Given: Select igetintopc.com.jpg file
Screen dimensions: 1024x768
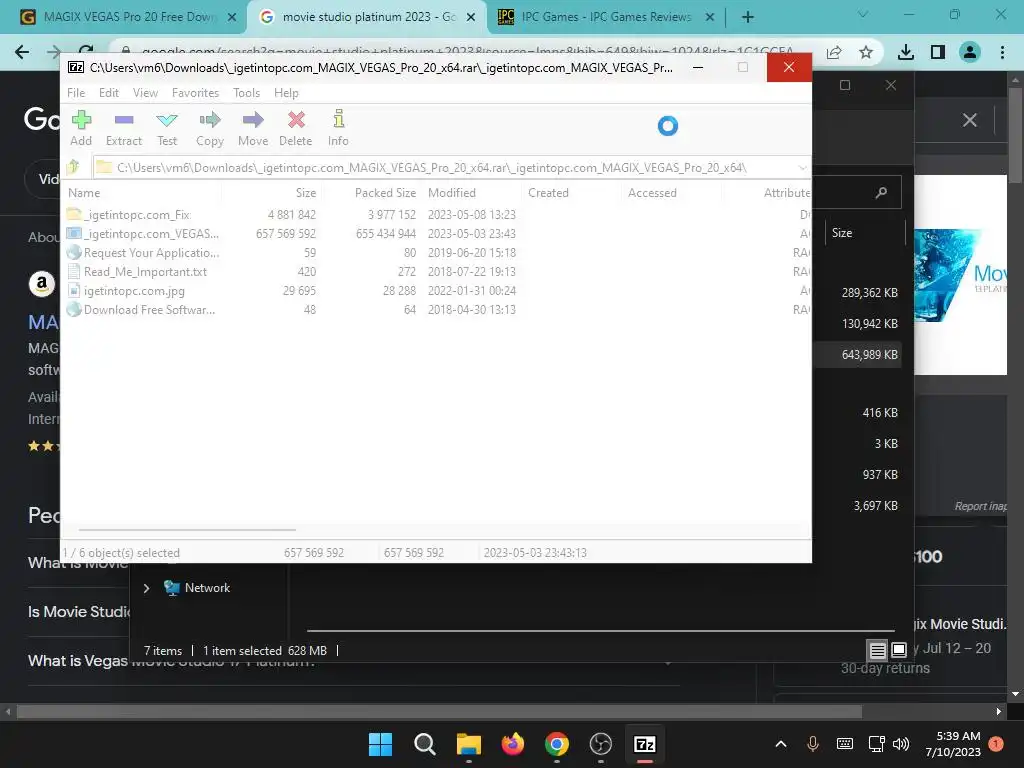Looking at the screenshot, I should click(127, 290).
